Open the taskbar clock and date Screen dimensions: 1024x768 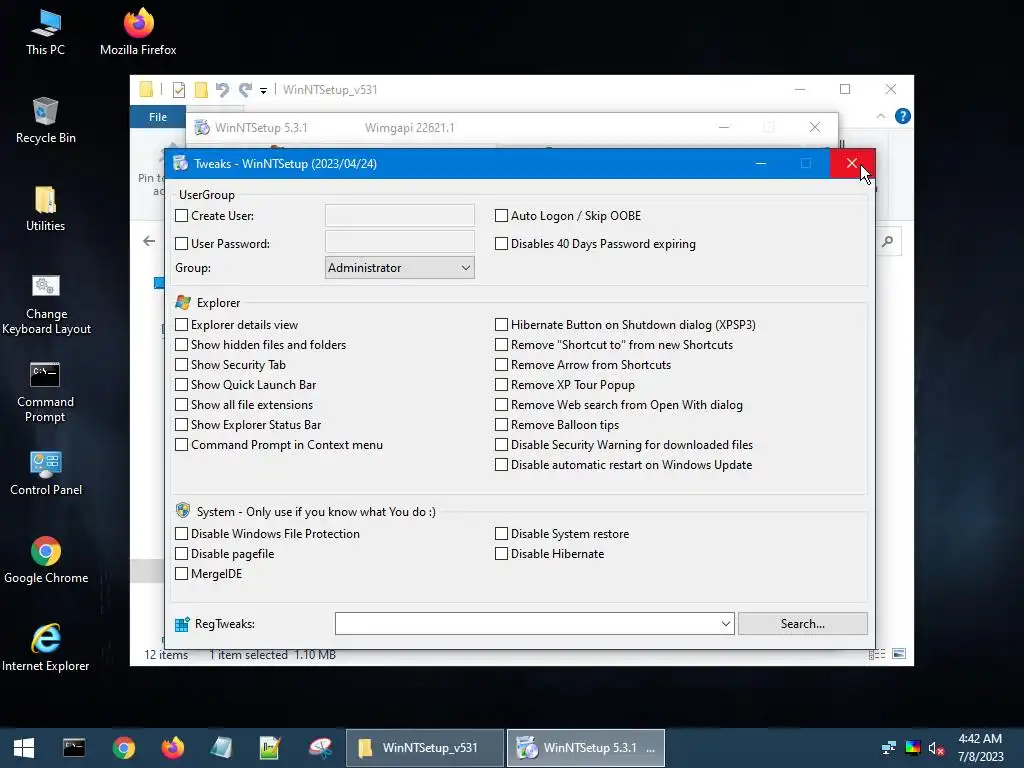980,748
